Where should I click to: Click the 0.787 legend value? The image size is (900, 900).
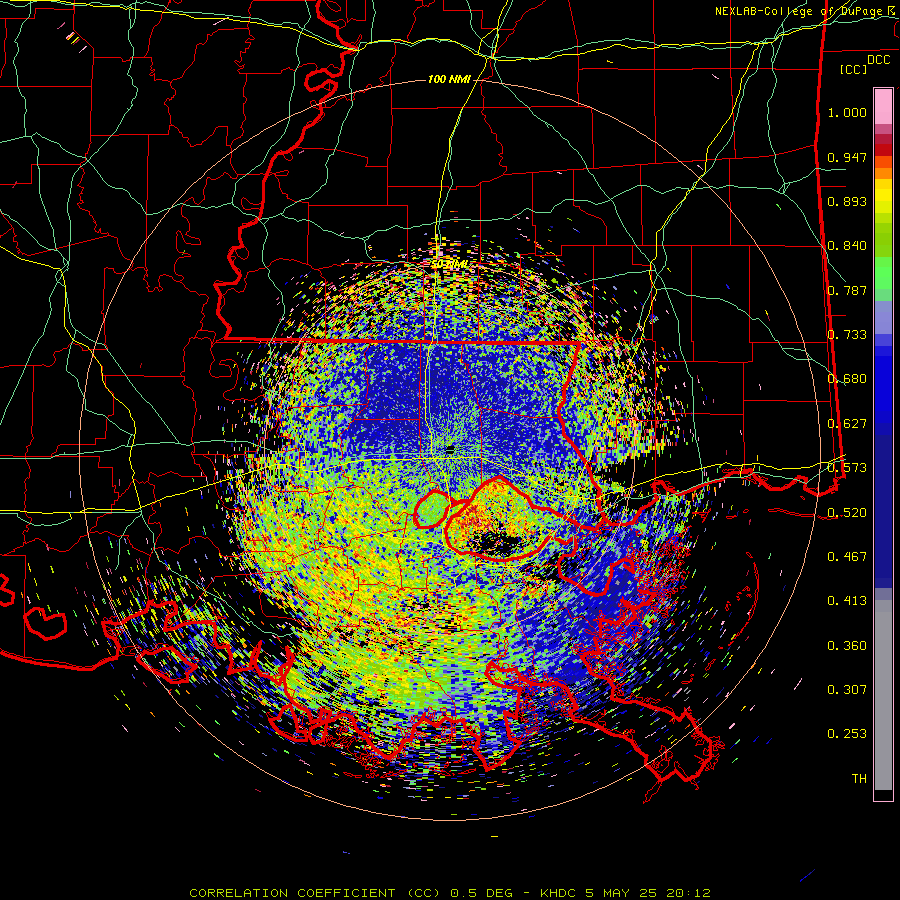point(847,290)
